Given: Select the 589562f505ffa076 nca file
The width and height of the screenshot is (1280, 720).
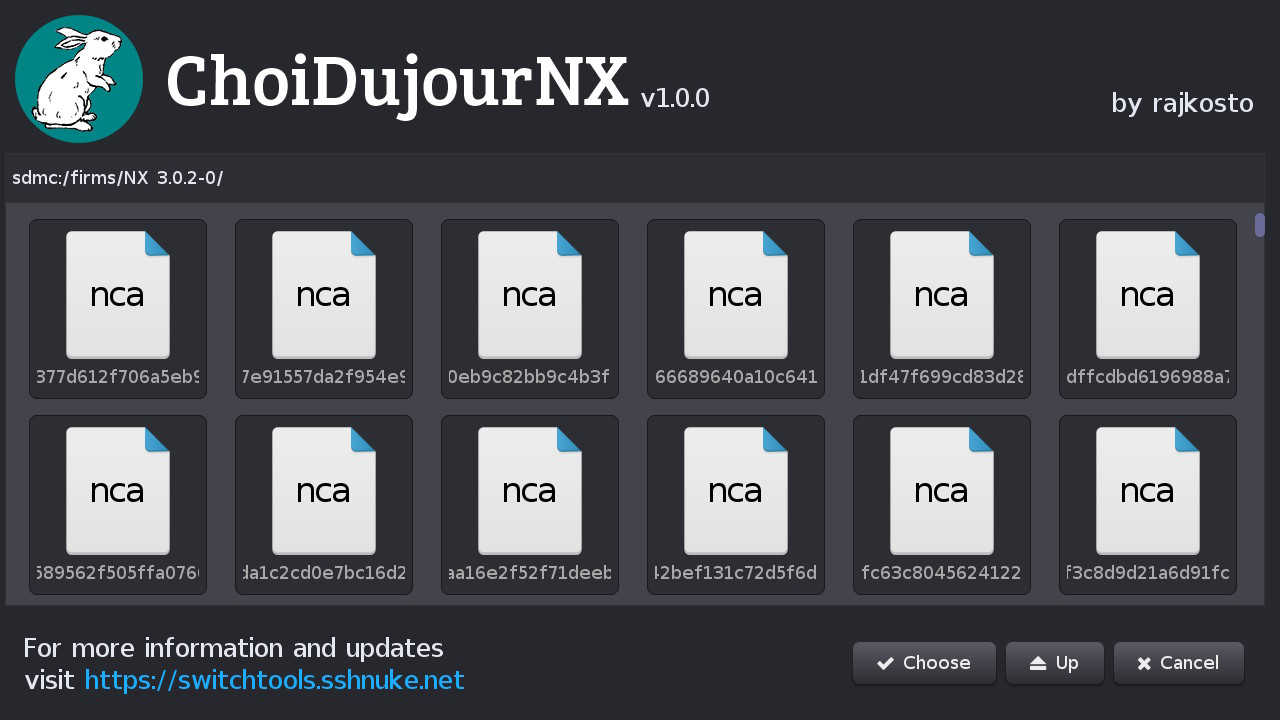Looking at the screenshot, I should click(118, 505).
